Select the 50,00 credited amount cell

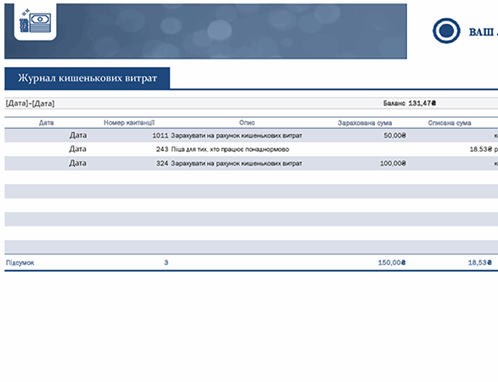click(395, 135)
